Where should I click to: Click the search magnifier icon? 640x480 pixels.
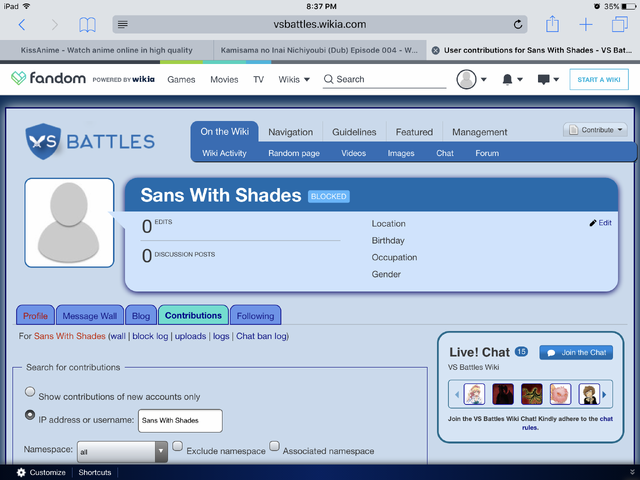tap(328, 79)
